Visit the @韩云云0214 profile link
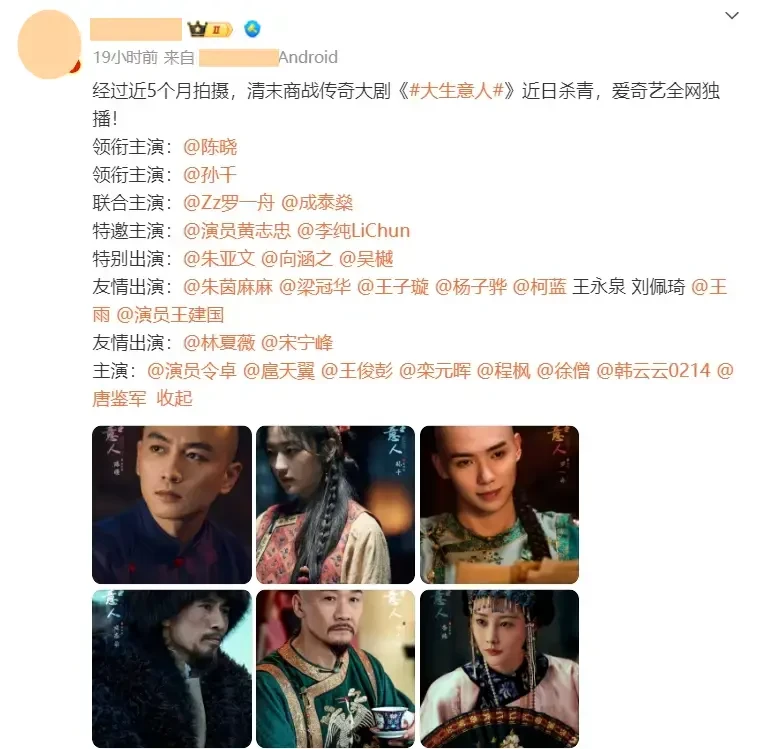The width and height of the screenshot is (759, 749). (653, 371)
